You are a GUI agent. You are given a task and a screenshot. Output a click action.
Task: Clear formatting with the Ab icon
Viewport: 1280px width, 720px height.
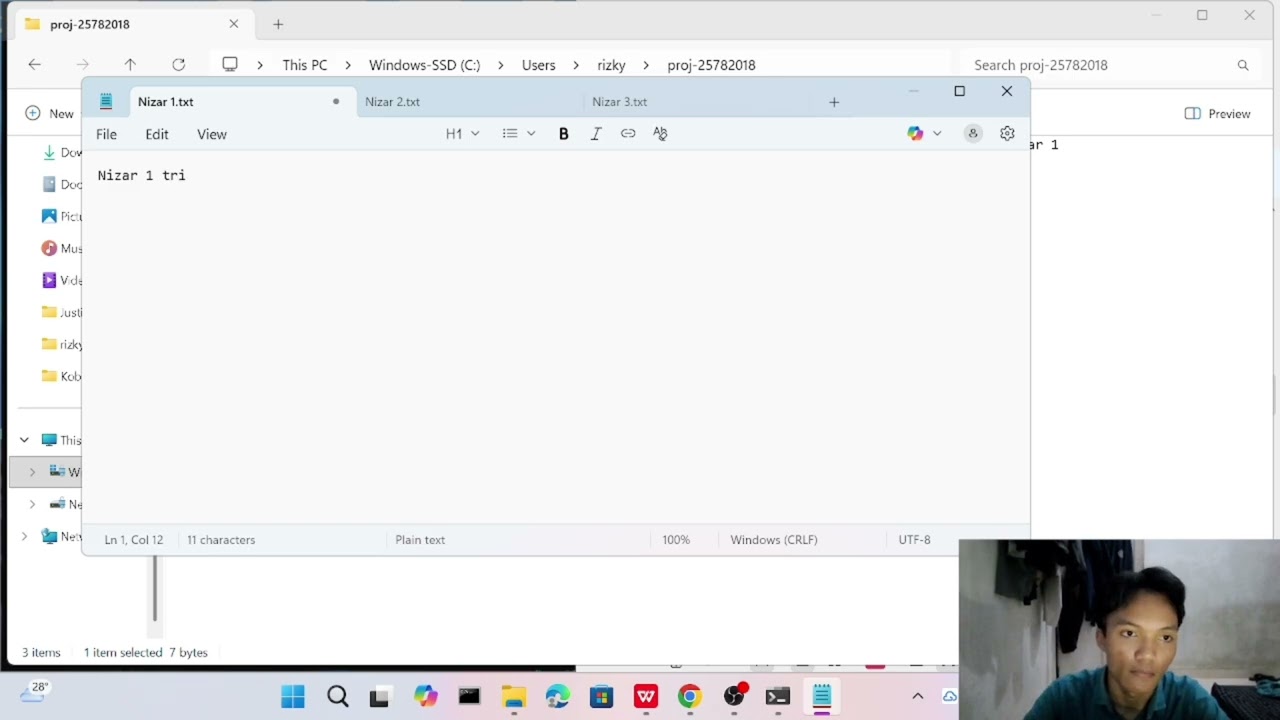pos(660,134)
